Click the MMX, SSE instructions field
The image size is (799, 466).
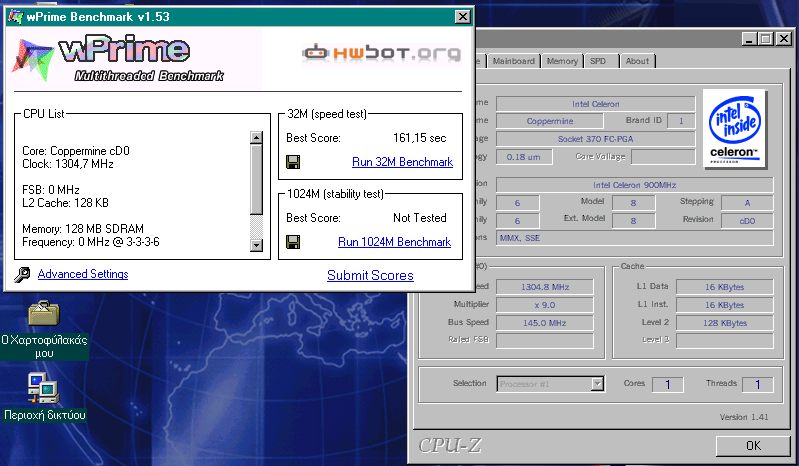[634, 238]
